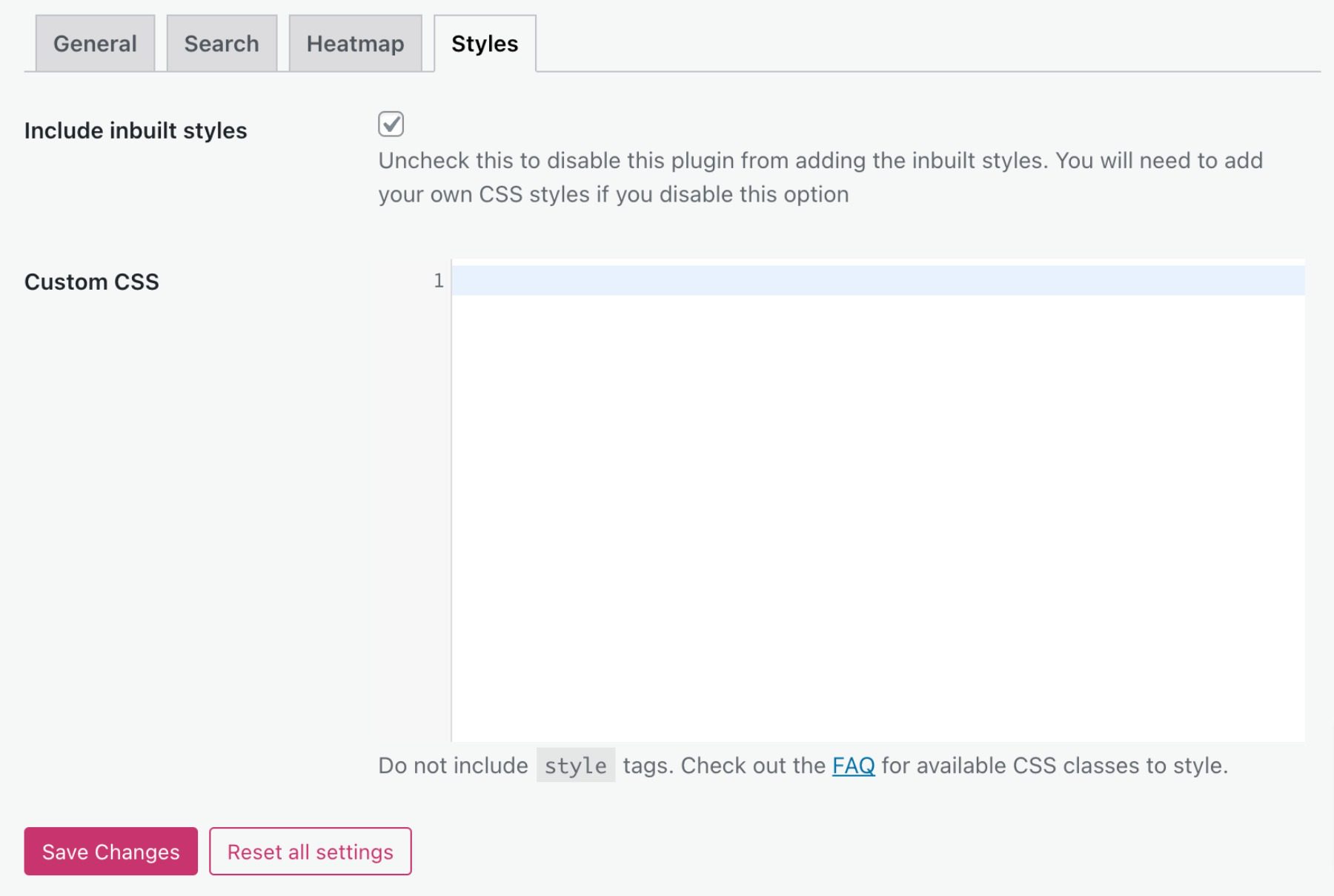Click the Include inbuilt styles label
The height and width of the screenshot is (896, 1334).
click(x=136, y=130)
